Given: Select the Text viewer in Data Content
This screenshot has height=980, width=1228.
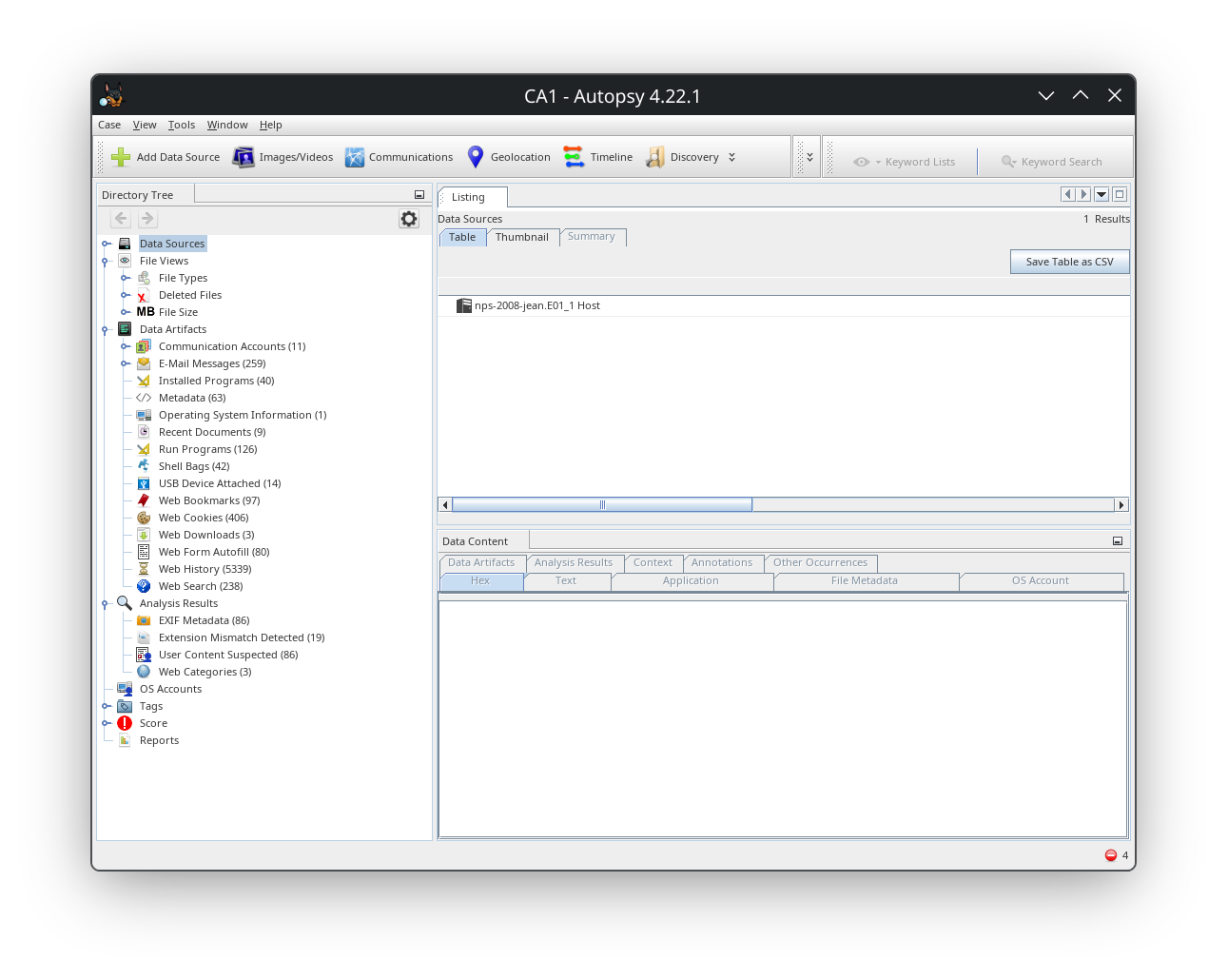Looking at the screenshot, I should pyautogui.click(x=567, y=580).
